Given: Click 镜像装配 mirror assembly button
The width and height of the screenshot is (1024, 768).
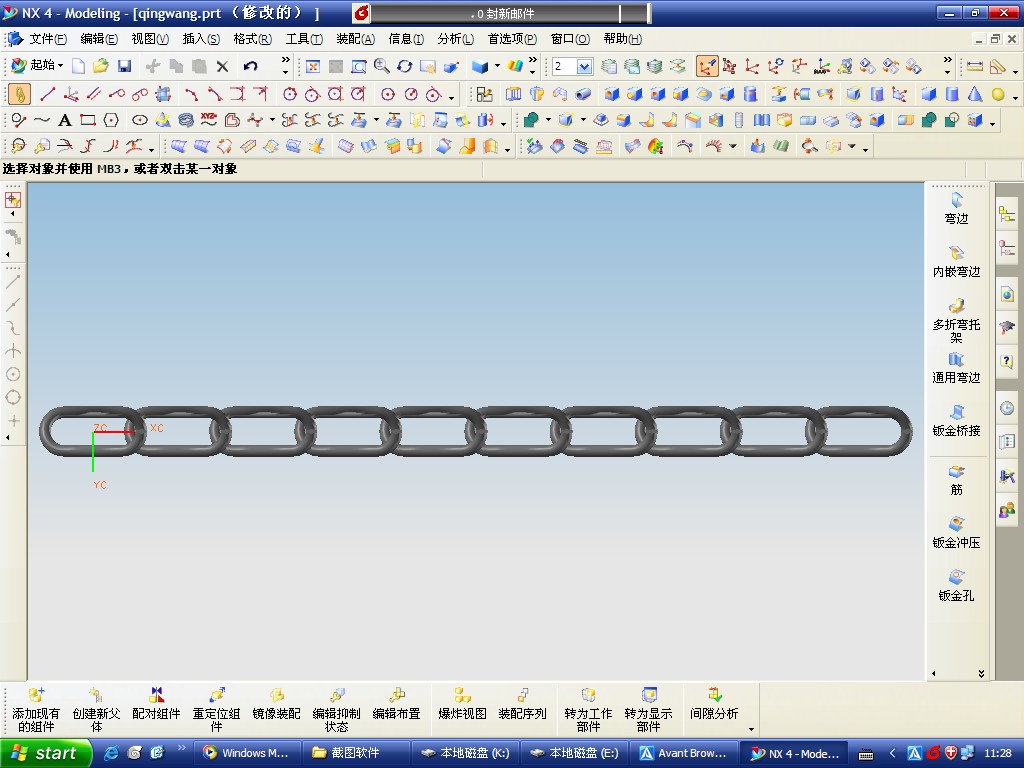Looking at the screenshot, I should point(276,704).
